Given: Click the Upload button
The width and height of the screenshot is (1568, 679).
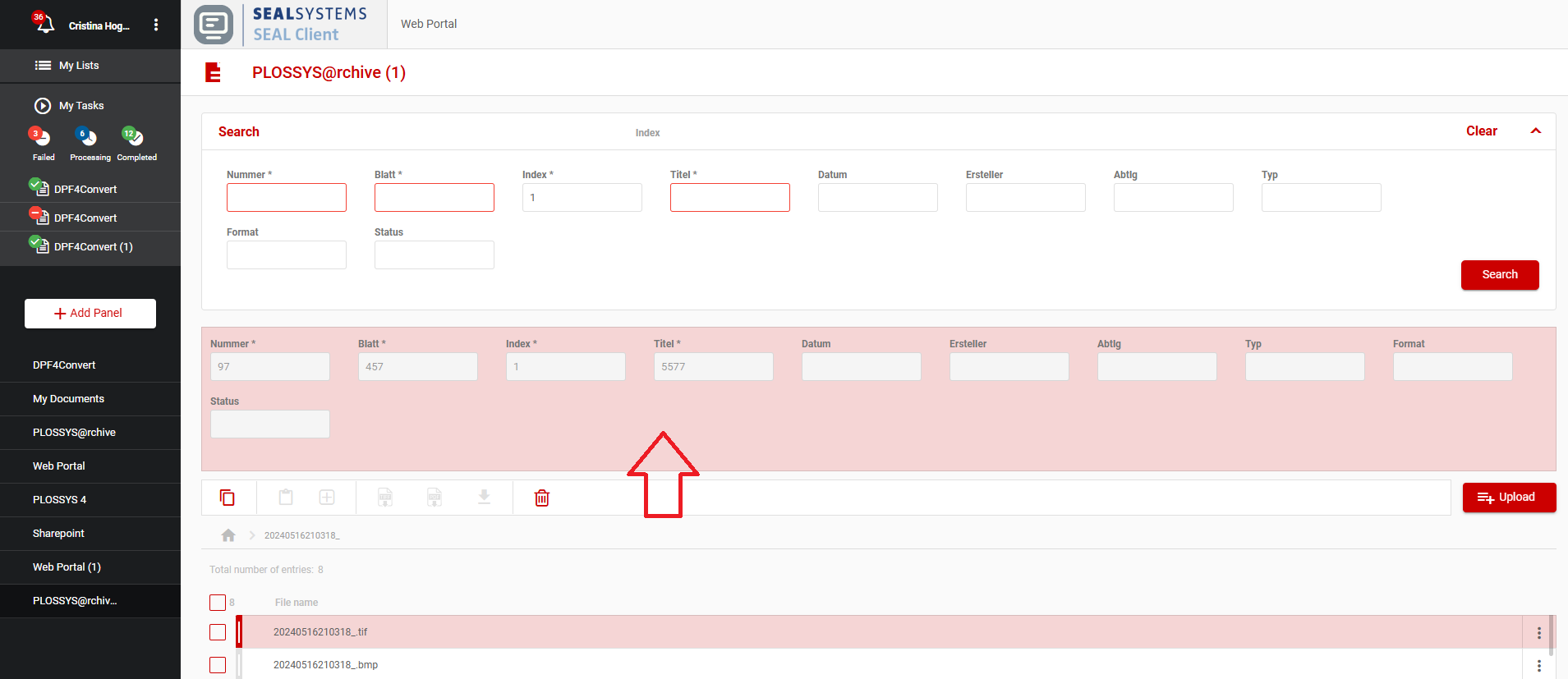Looking at the screenshot, I should [1508, 498].
